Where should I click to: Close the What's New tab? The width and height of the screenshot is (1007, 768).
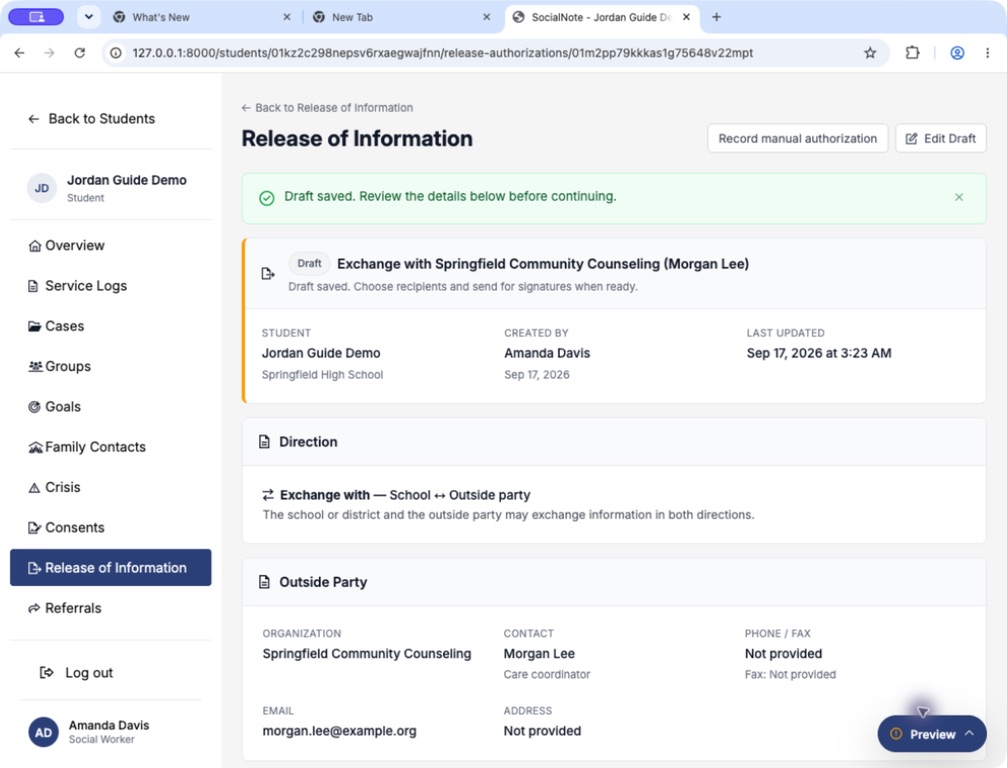(286, 17)
